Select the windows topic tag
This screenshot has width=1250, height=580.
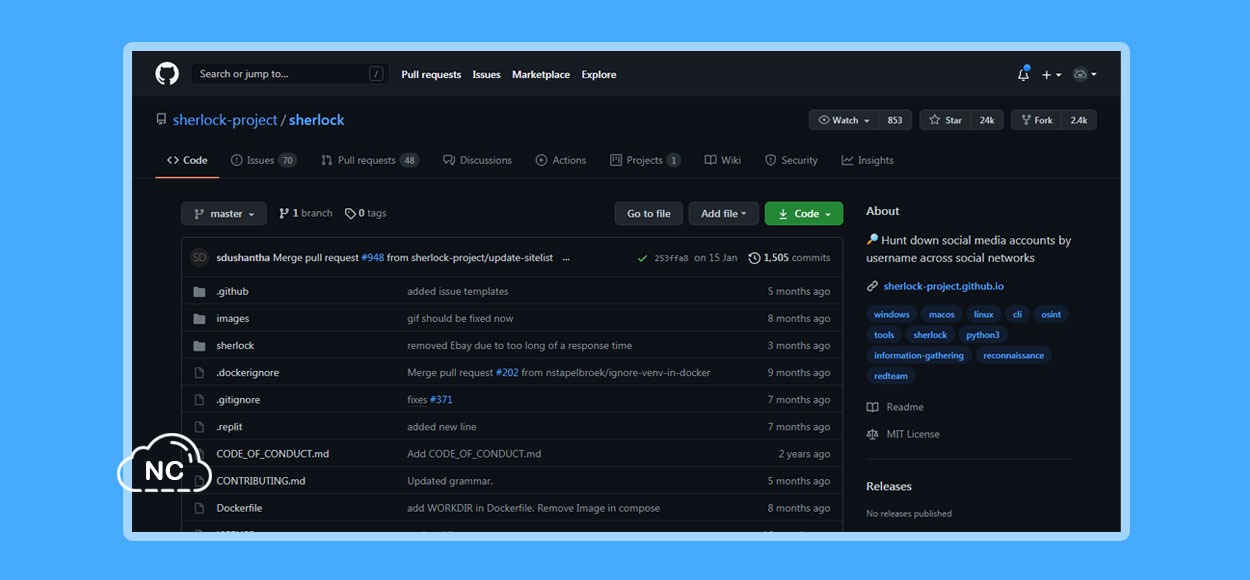(892, 314)
